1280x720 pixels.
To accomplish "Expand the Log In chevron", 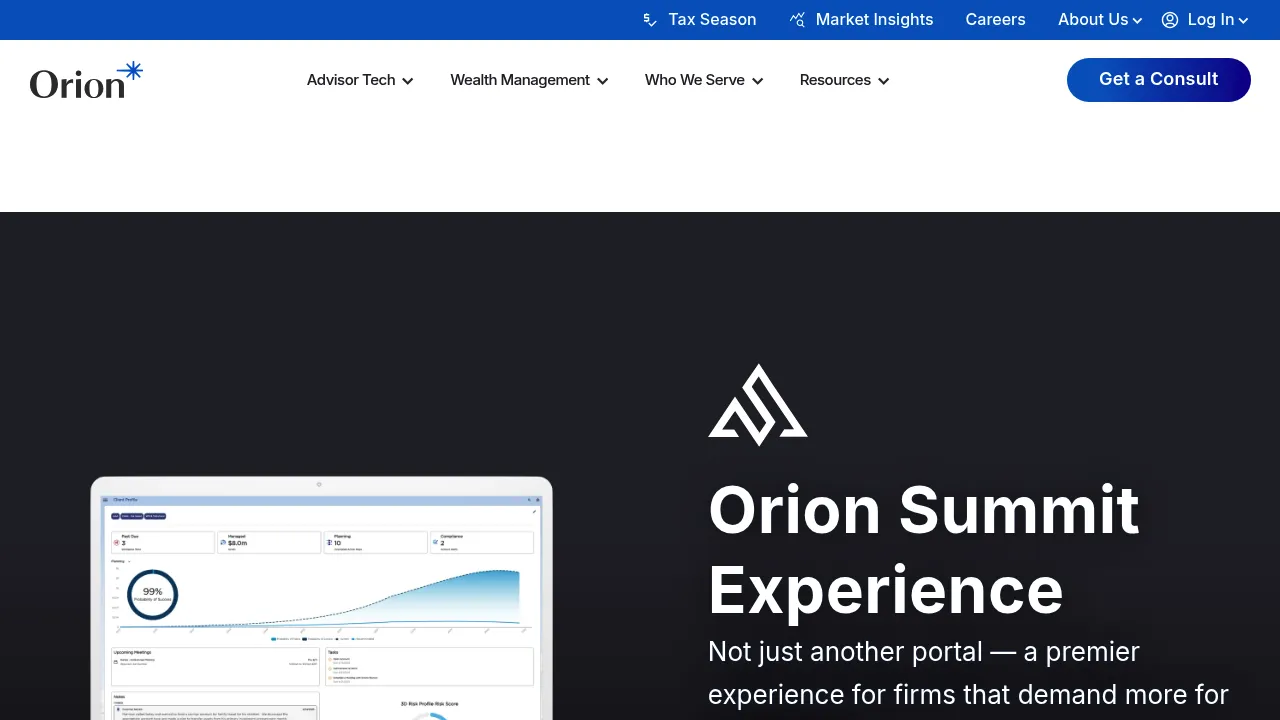I will coord(1243,21).
